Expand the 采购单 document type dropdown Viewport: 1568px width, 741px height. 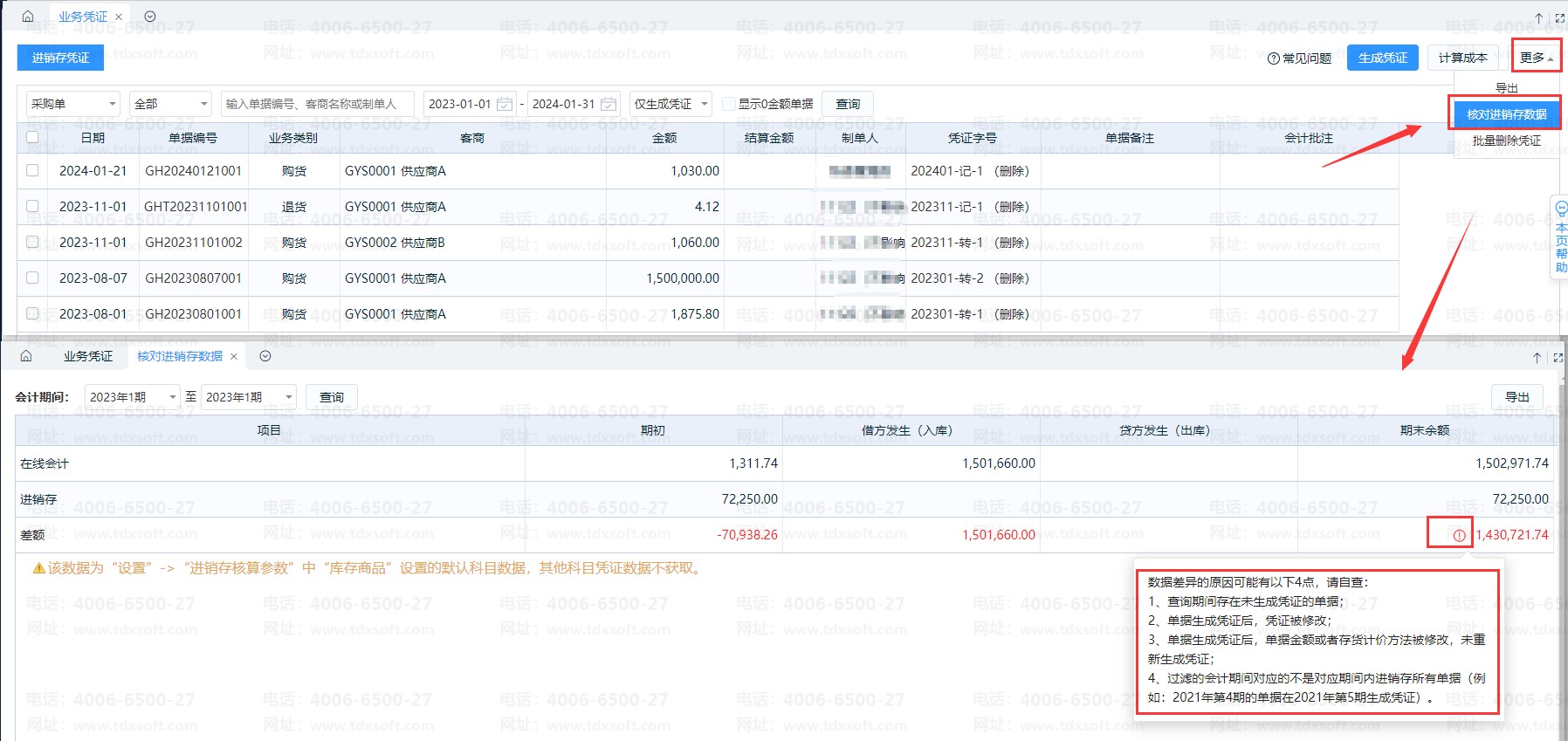pos(72,104)
